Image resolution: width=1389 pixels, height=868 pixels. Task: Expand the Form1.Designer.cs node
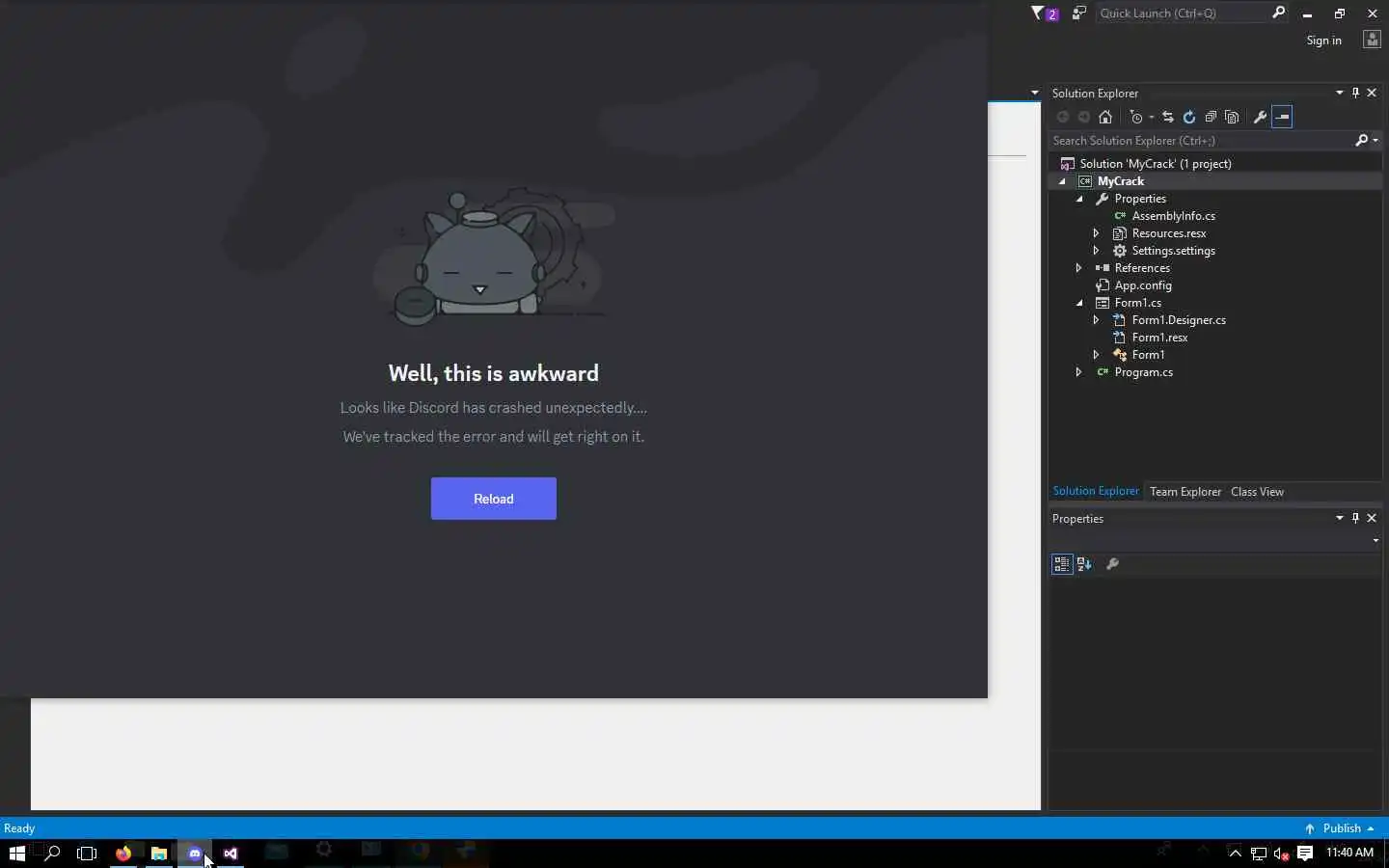point(1096,320)
